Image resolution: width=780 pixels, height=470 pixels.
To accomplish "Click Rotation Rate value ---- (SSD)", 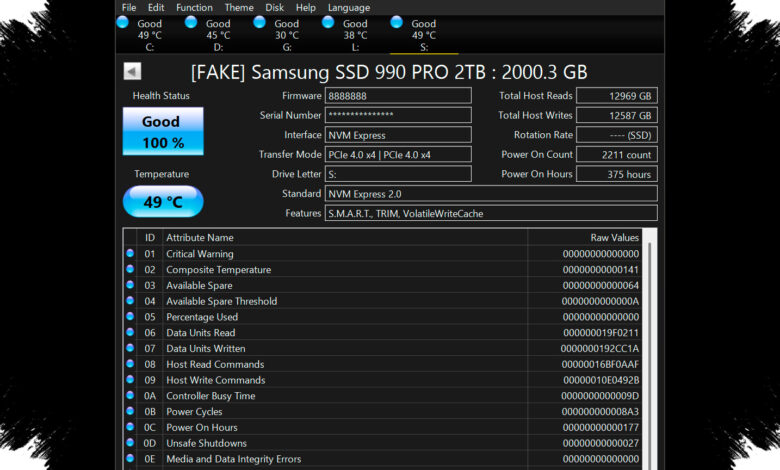I will (617, 135).
